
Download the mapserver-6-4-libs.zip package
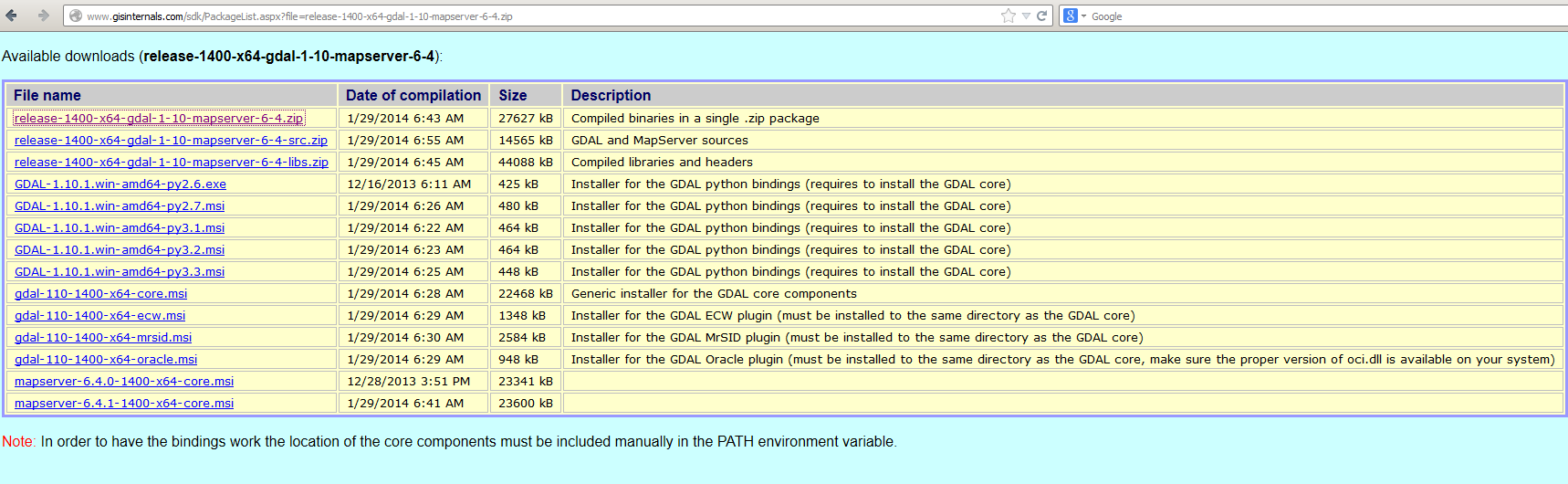pyautogui.click(x=172, y=162)
